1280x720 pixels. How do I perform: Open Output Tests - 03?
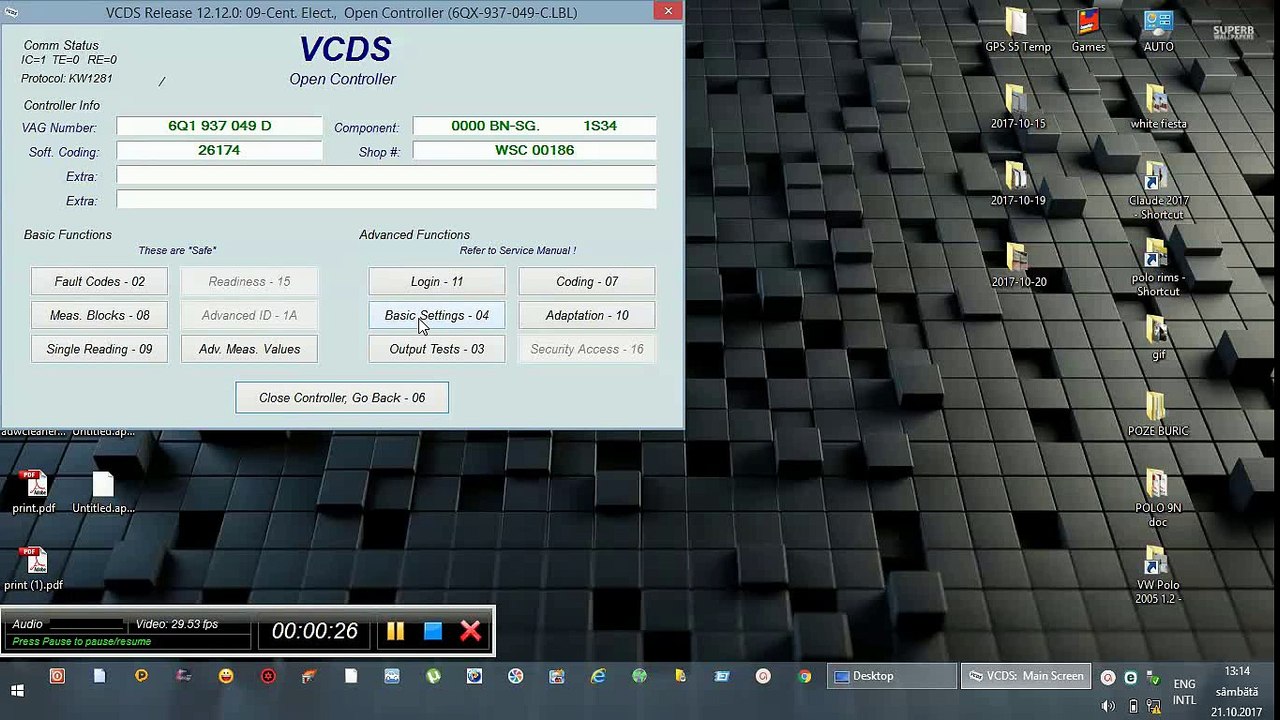click(437, 350)
